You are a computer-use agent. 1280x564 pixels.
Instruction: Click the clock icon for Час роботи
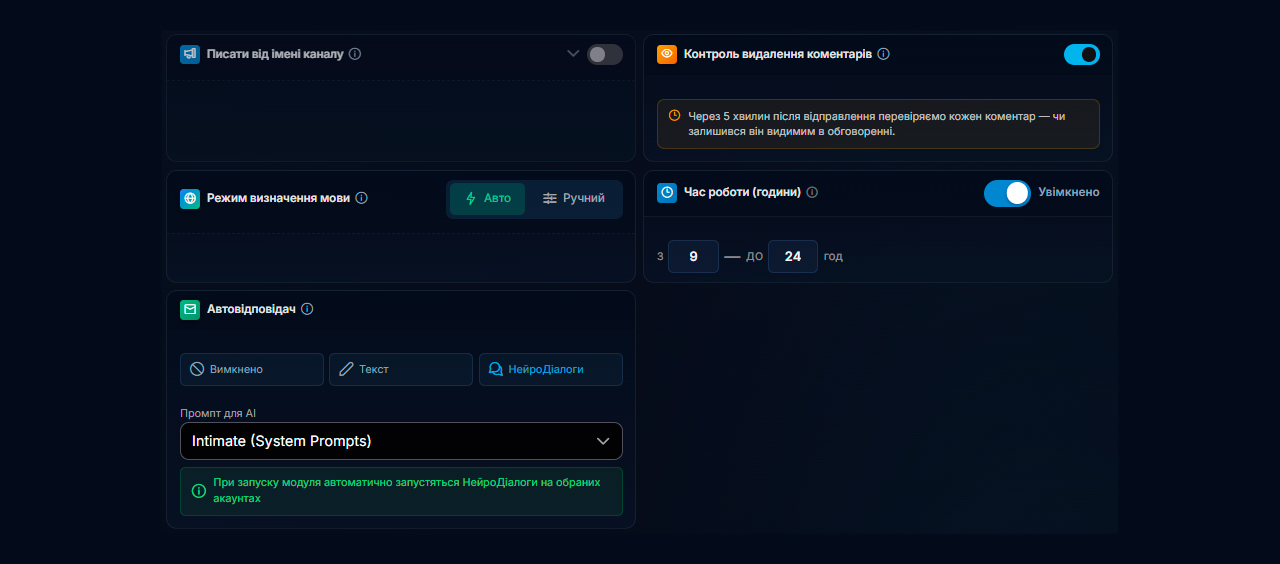[x=667, y=192]
